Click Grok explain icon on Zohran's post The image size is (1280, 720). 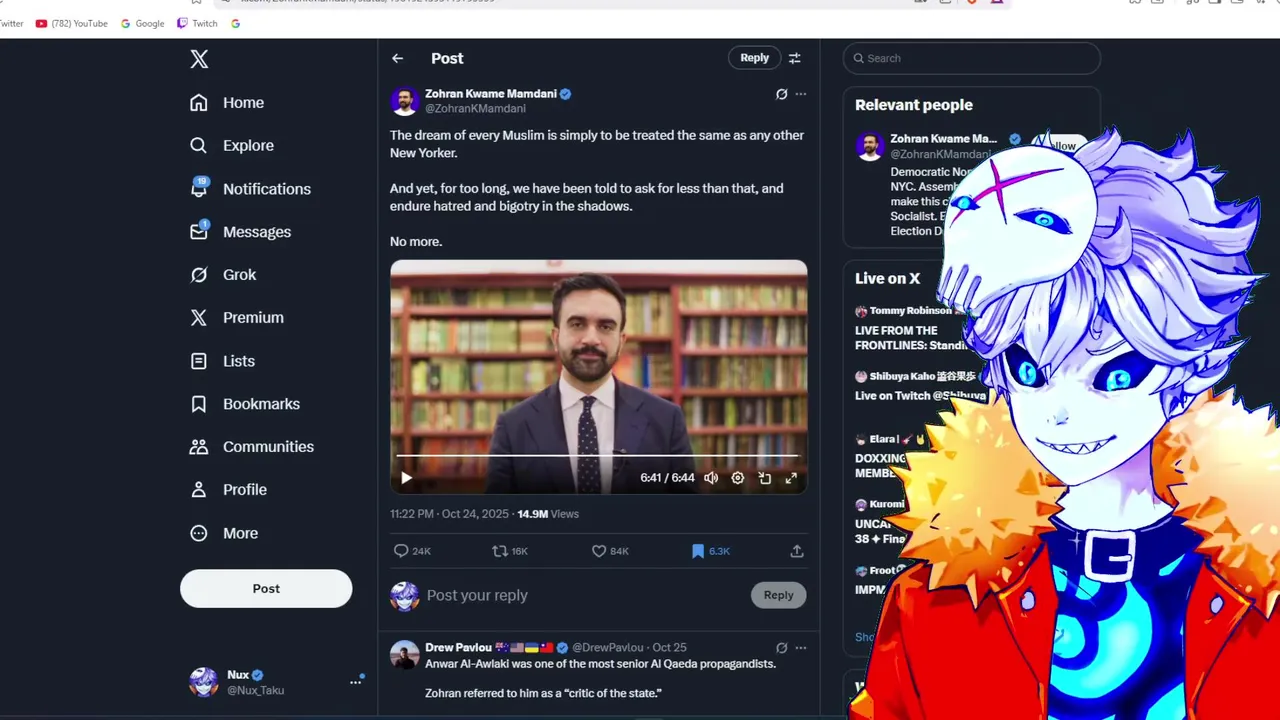782,94
